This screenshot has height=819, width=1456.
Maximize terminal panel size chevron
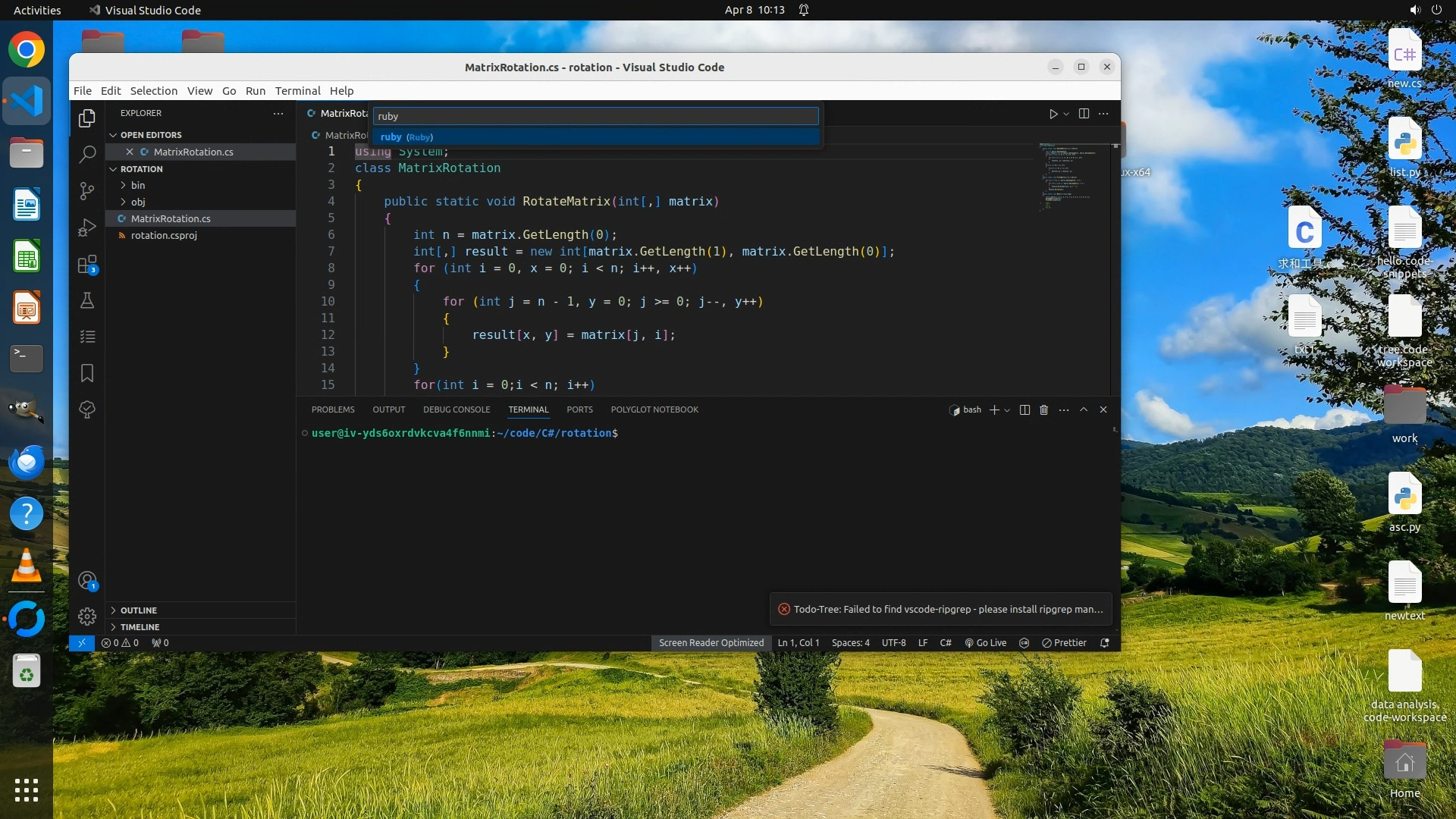(x=1084, y=409)
